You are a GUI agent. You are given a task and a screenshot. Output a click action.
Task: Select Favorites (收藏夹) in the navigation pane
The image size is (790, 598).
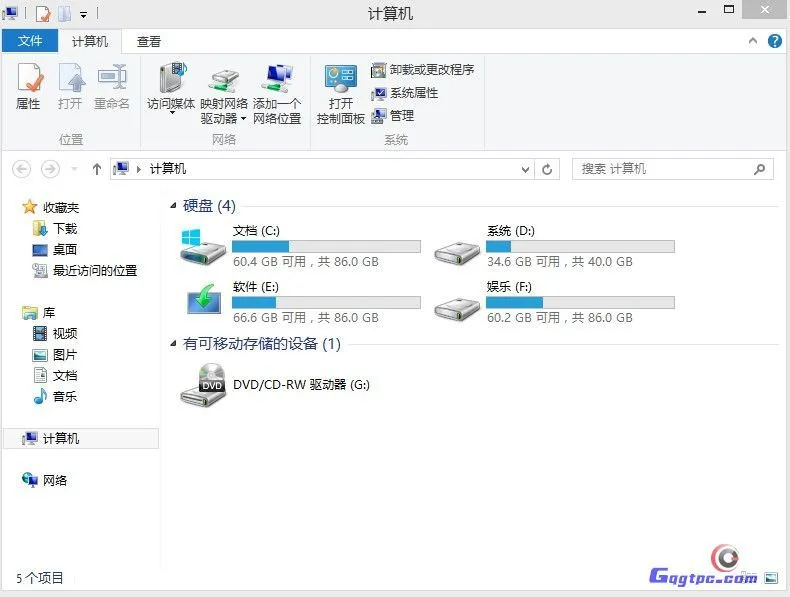[x=51, y=207]
